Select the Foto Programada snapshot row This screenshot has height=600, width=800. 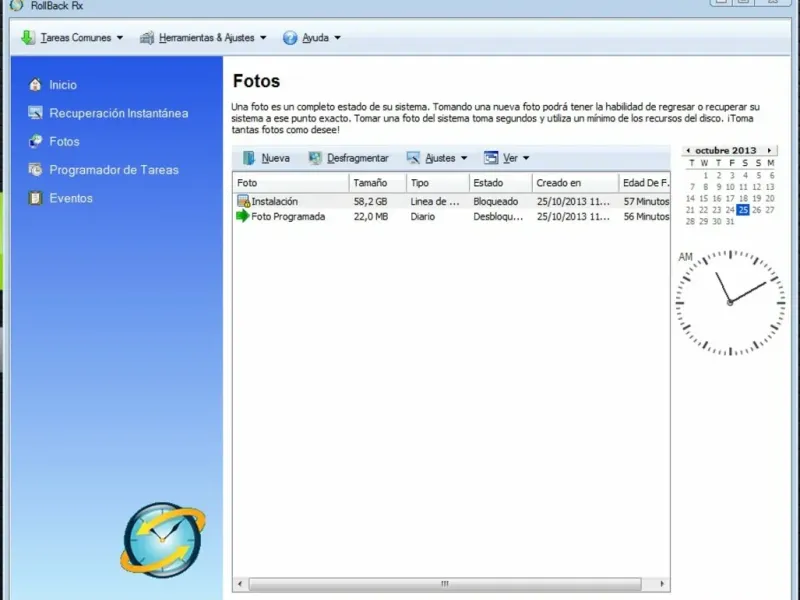pos(452,216)
